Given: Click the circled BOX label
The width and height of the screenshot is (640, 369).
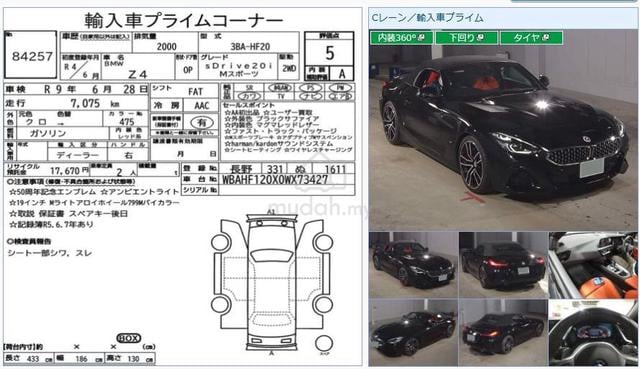Looking at the screenshot, I should [129, 338].
